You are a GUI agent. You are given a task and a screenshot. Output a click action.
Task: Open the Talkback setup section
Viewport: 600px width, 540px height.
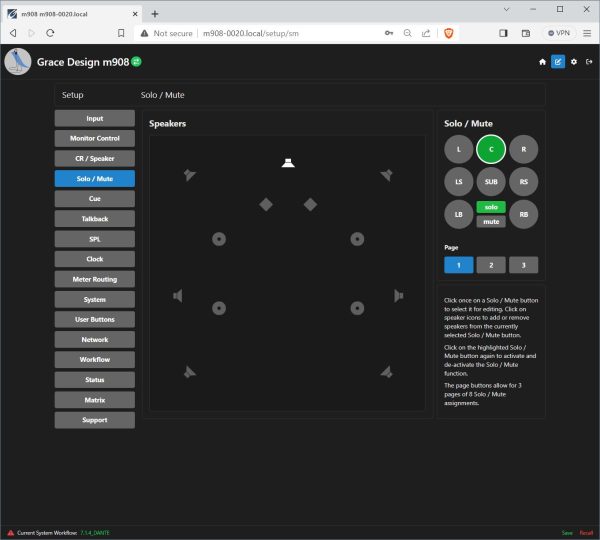click(x=95, y=219)
